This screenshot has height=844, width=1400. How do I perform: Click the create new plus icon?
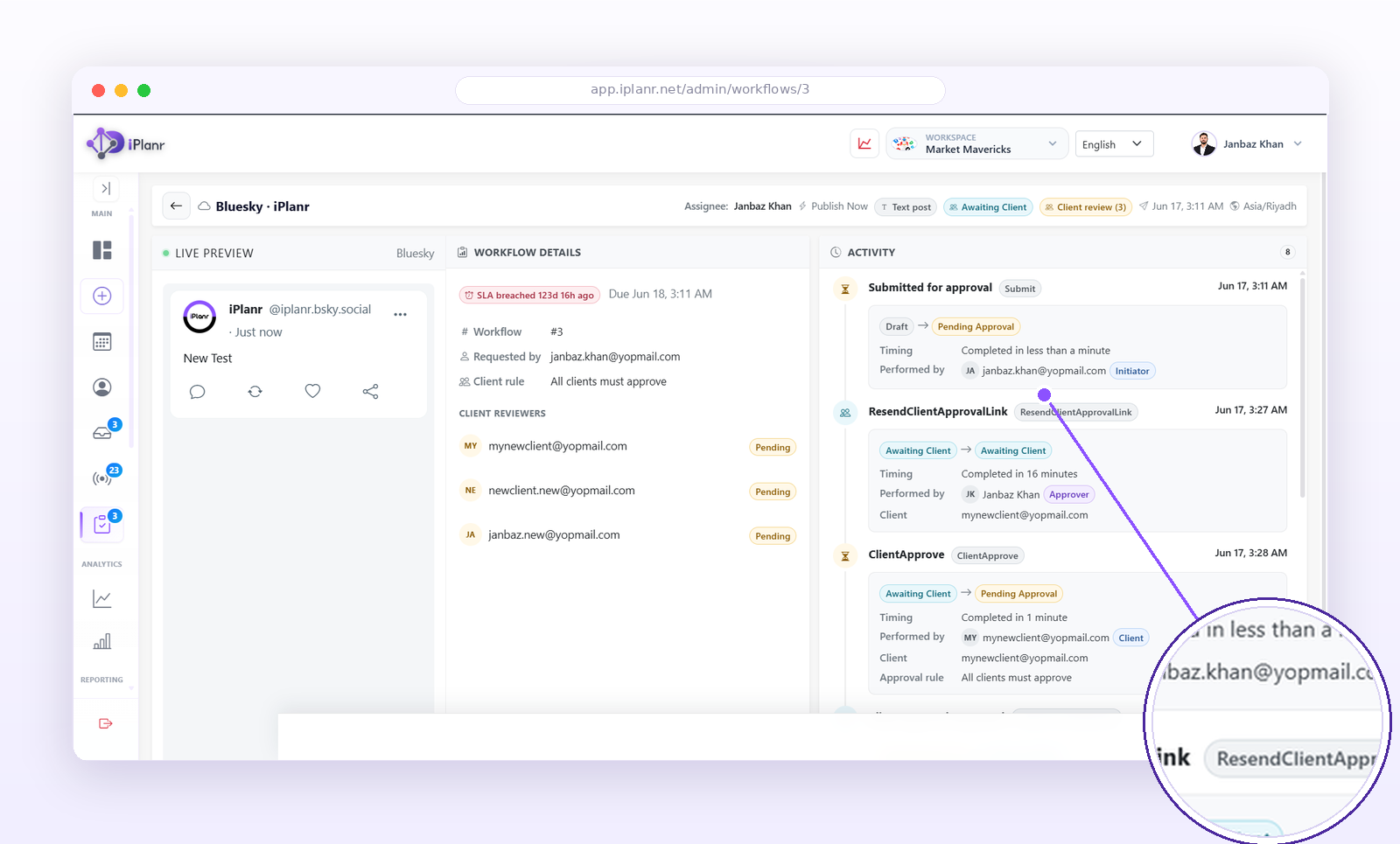point(102,296)
